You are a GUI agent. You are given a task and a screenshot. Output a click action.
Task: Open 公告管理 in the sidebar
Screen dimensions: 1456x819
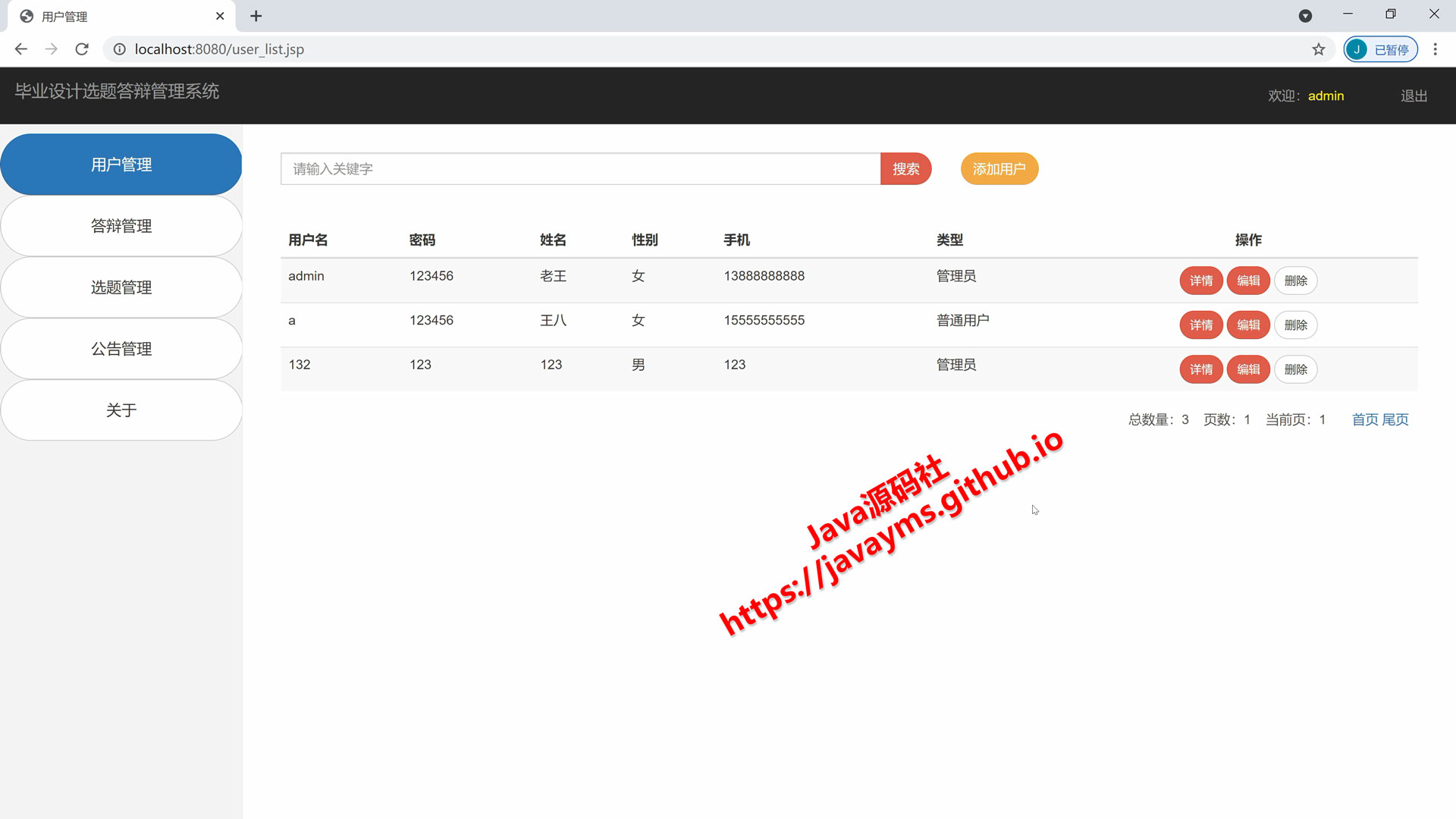pos(121,349)
